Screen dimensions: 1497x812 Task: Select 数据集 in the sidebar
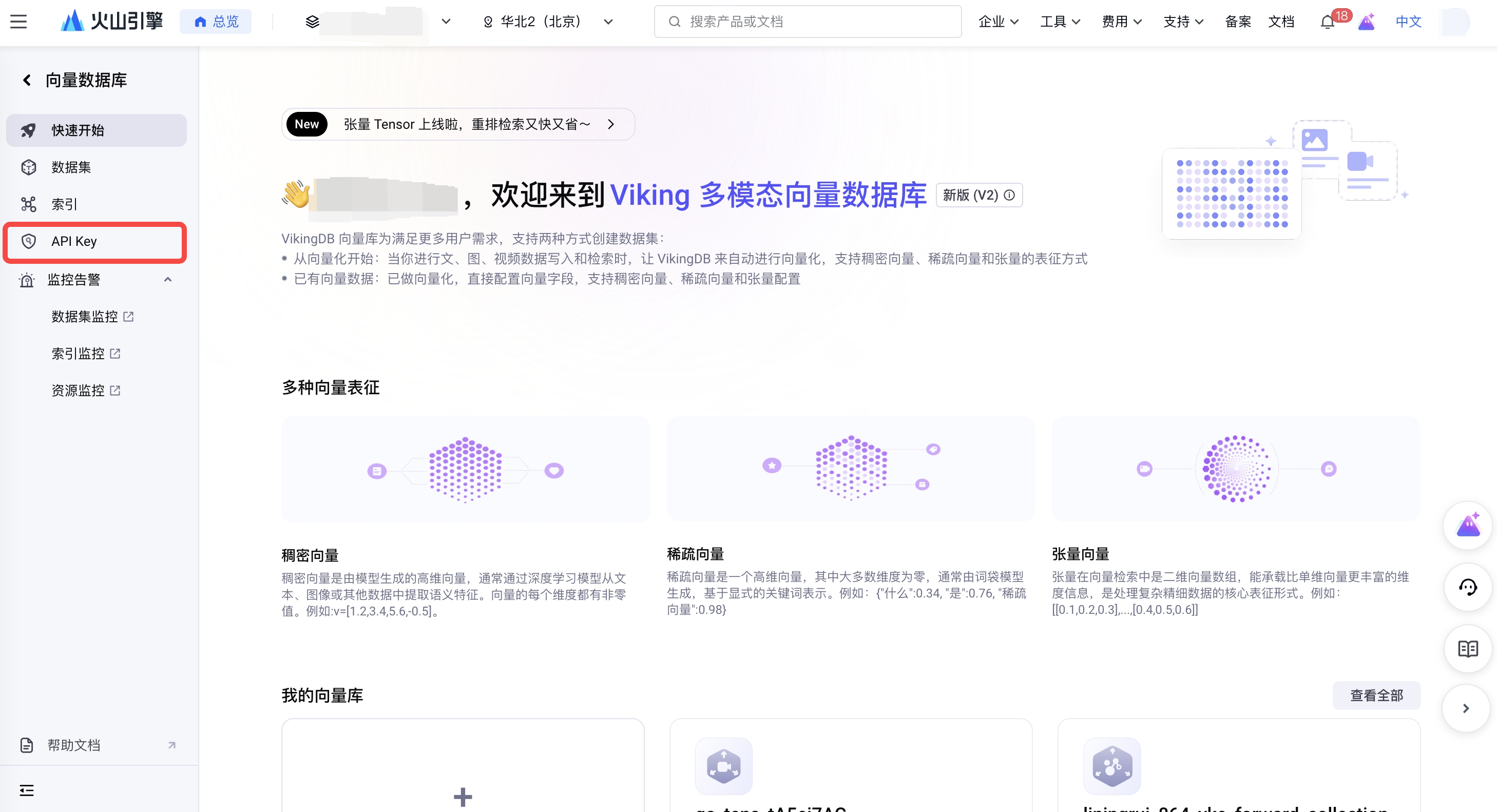point(71,167)
